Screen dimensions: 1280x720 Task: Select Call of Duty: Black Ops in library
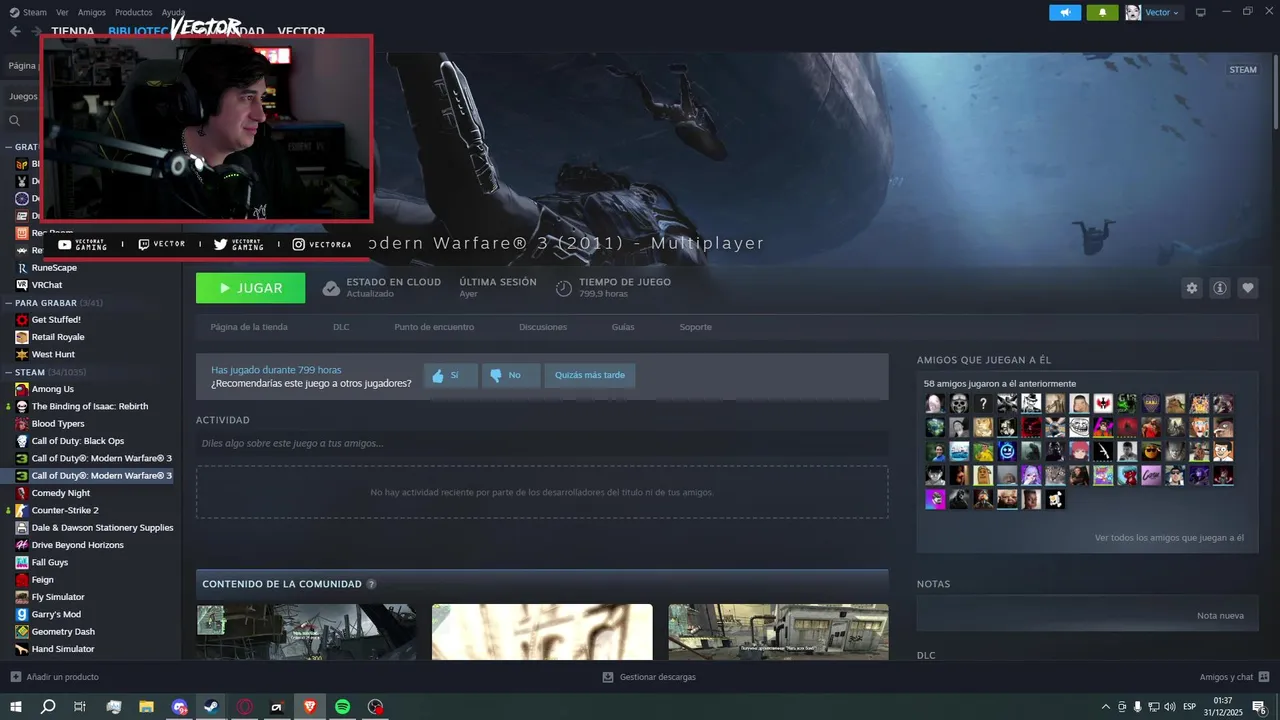pyautogui.click(x=78, y=441)
